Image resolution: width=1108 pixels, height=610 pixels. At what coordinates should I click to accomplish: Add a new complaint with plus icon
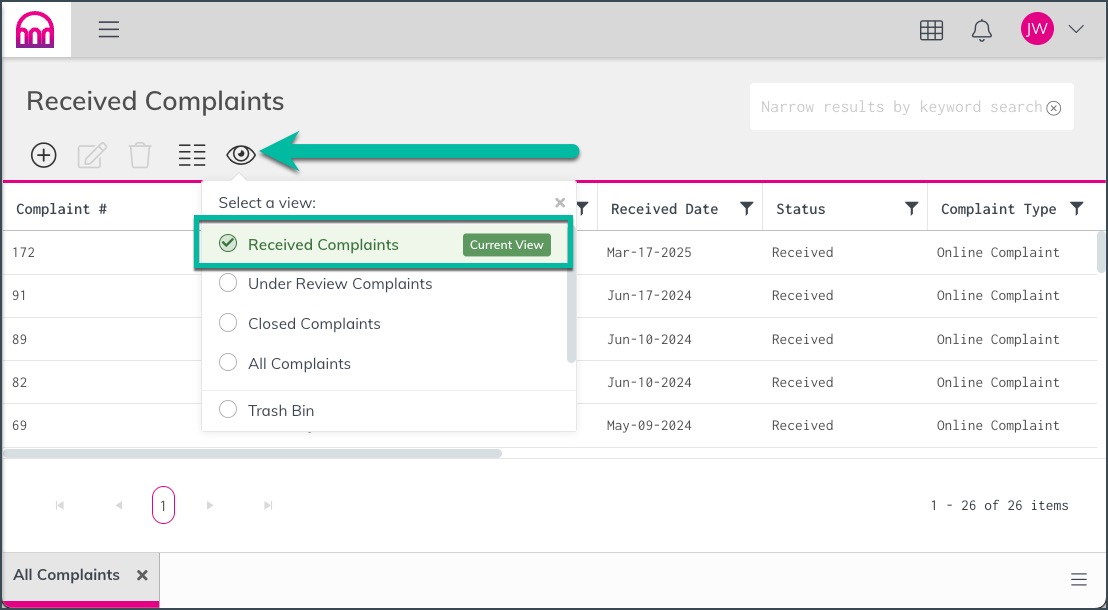(44, 155)
